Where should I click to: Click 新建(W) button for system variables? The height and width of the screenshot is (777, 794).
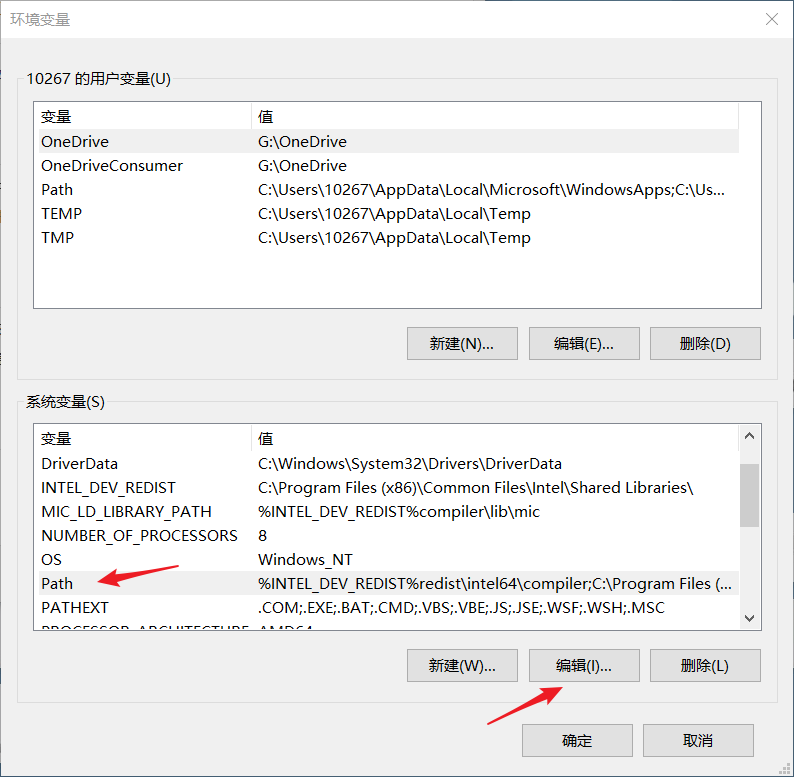tap(462, 666)
